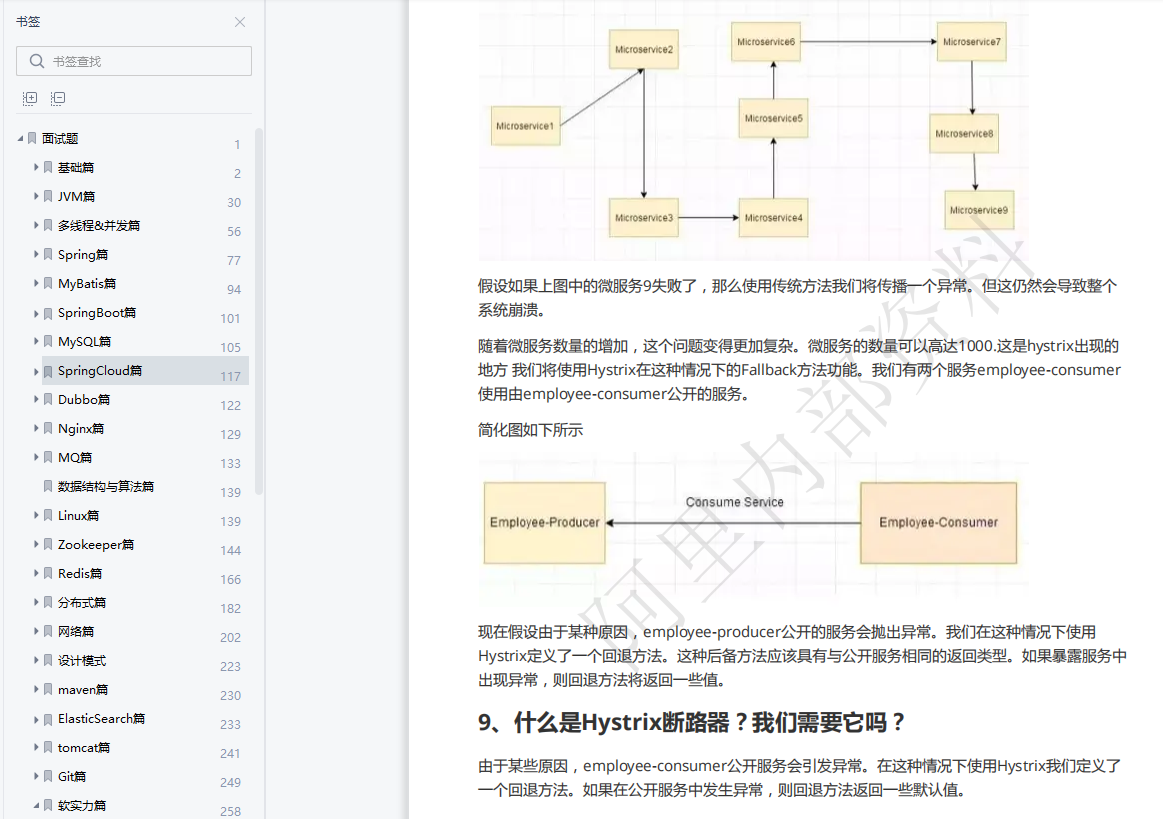Click the bookmark icon beside Redis篇
The width and height of the screenshot is (1163, 819).
(48, 573)
